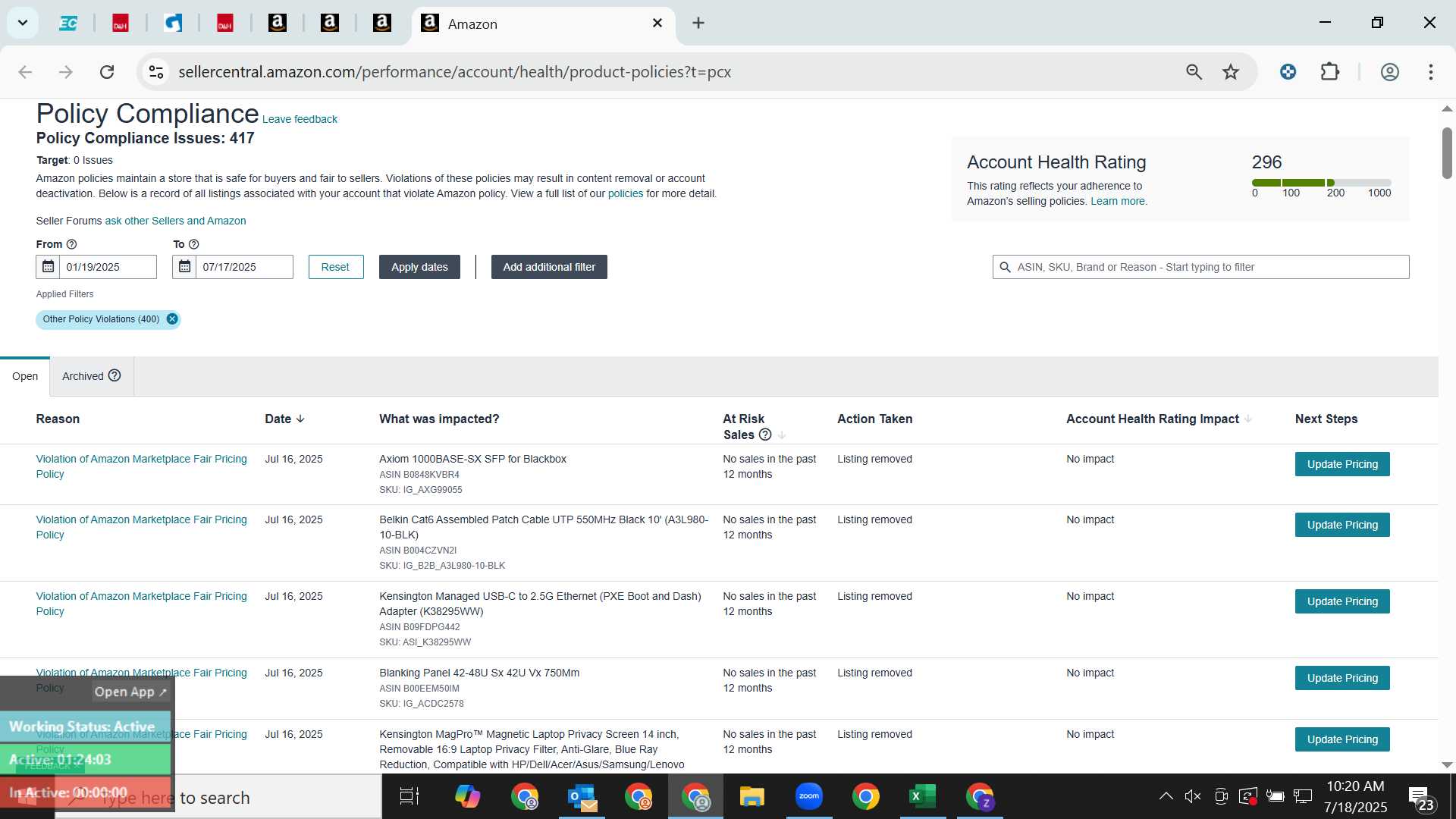Viewport: 1456px width, 819px height.
Task: Select the Open tab
Action: (x=25, y=376)
